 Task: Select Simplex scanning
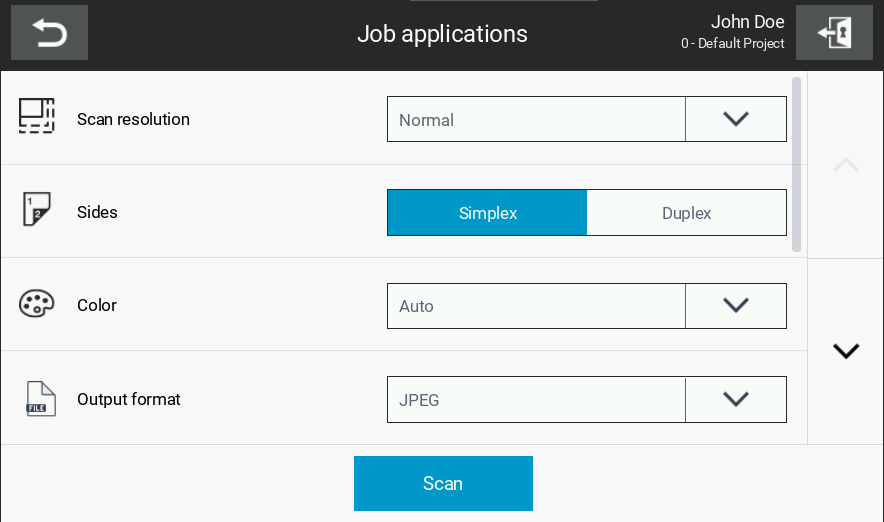(487, 213)
